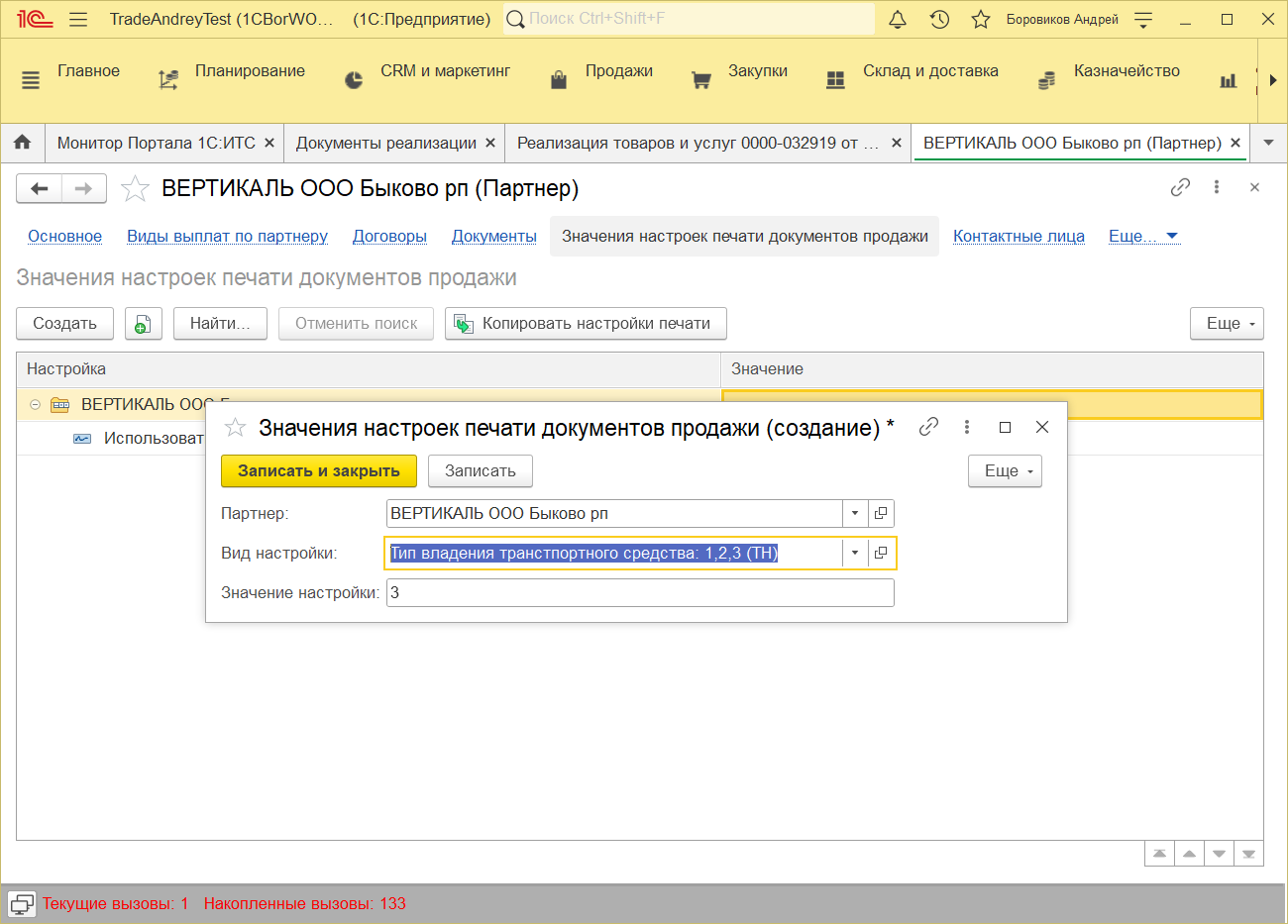The width and height of the screenshot is (1288, 924).
Task: Expand the Вид настройки dropdown arrow
Action: (855, 553)
